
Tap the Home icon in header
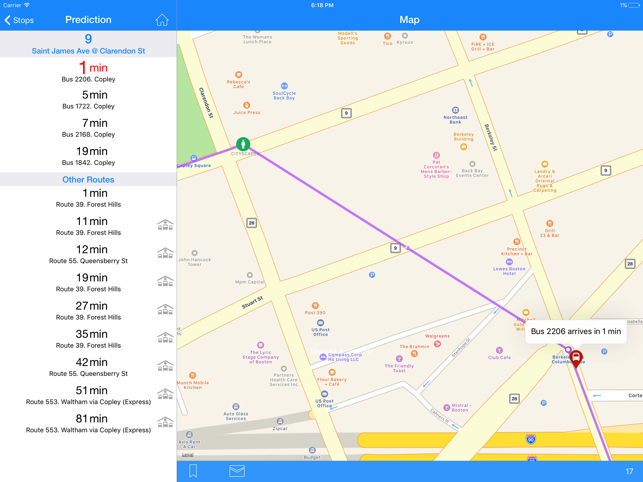point(162,19)
